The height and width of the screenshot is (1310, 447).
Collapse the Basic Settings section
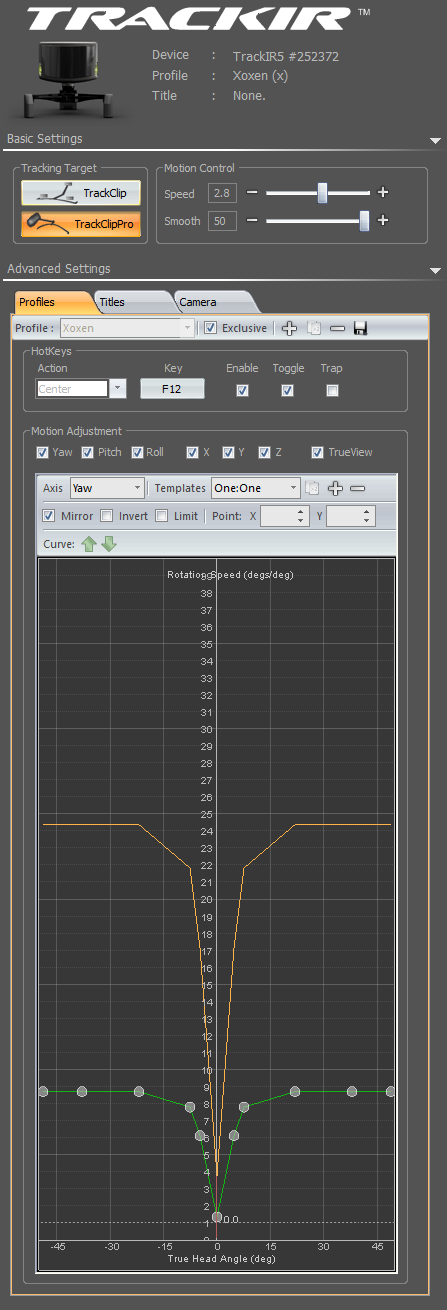(x=435, y=141)
